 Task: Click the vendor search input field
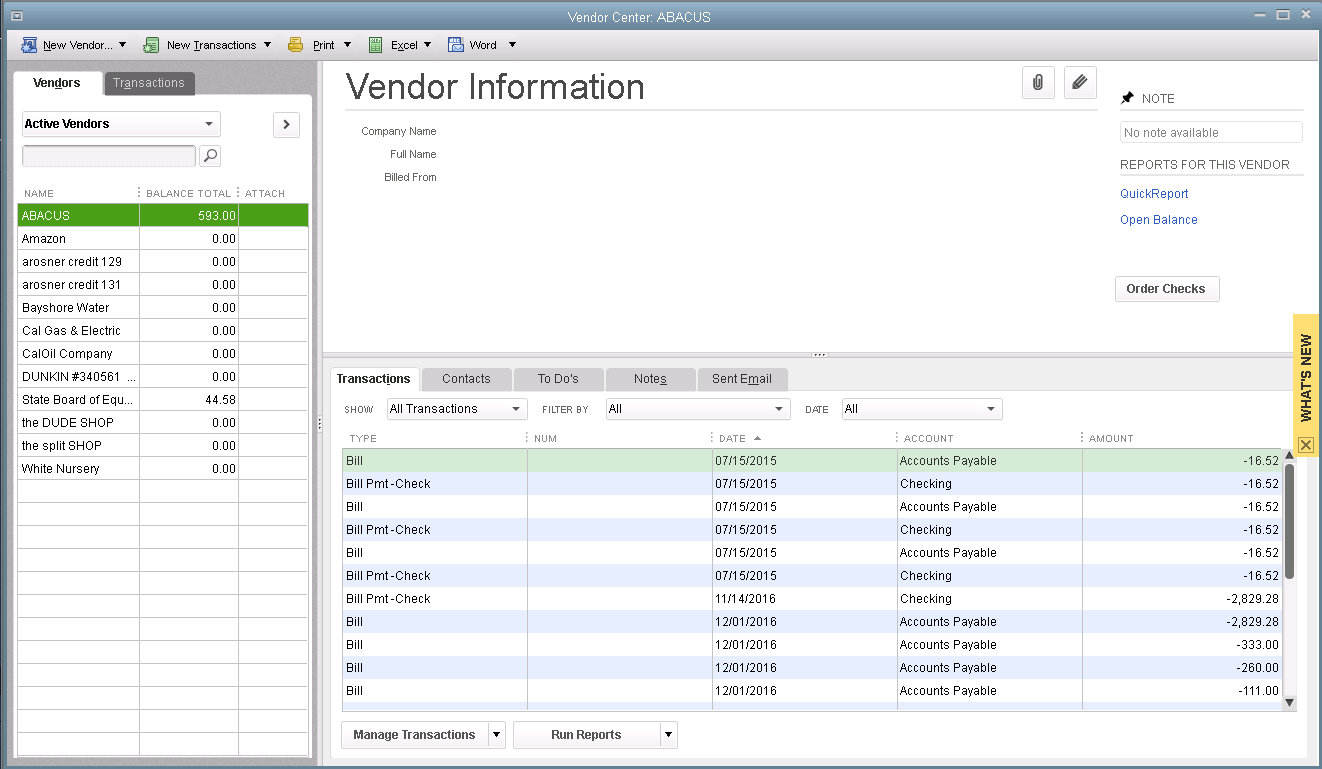109,156
